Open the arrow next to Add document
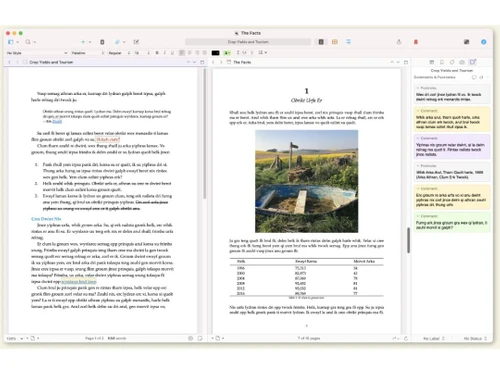Image resolution: width=500 pixels, height=375 pixels. (x=90, y=42)
